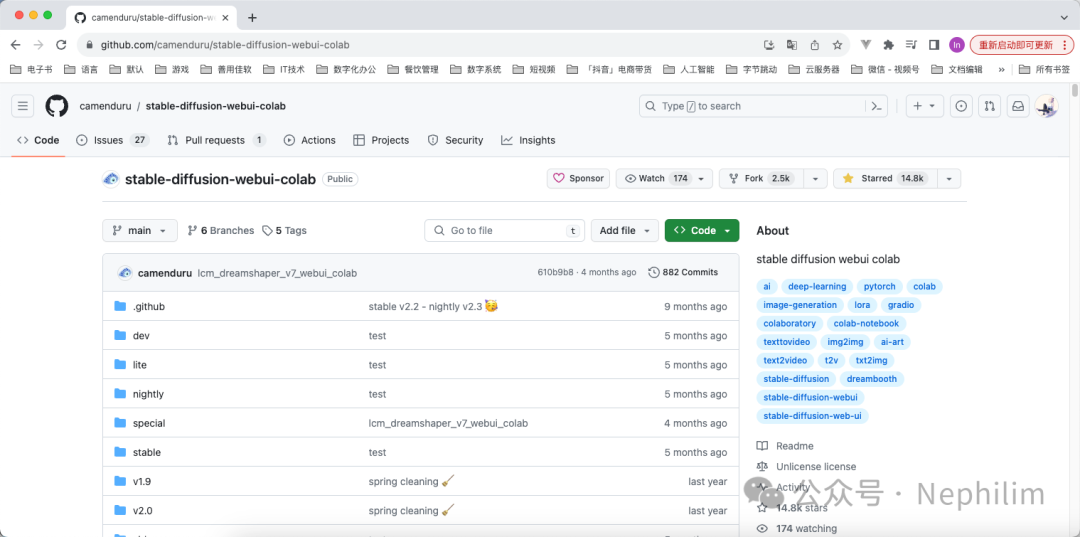Image resolution: width=1080 pixels, height=537 pixels.
Task: Click the 重新启动即可更新 update button
Action: [x=1021, y=45]
